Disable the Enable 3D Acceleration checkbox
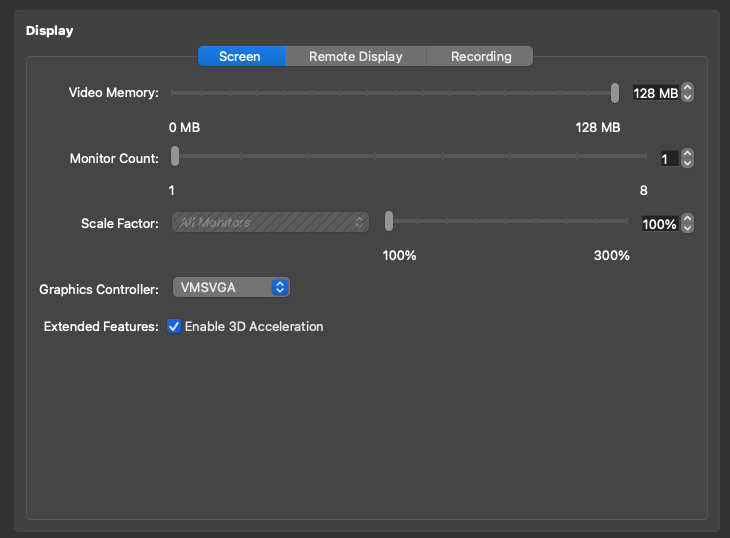 coord(174,327)
